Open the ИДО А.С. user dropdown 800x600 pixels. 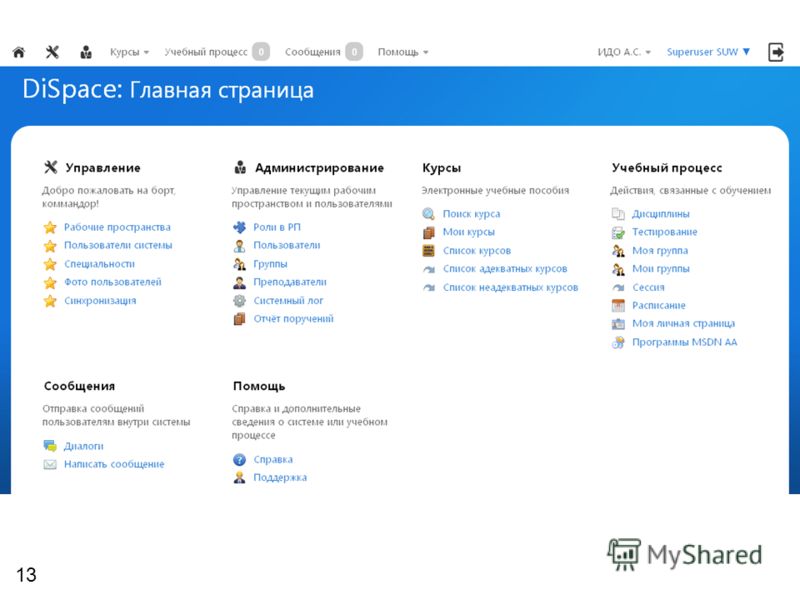[x=624, y=52]
